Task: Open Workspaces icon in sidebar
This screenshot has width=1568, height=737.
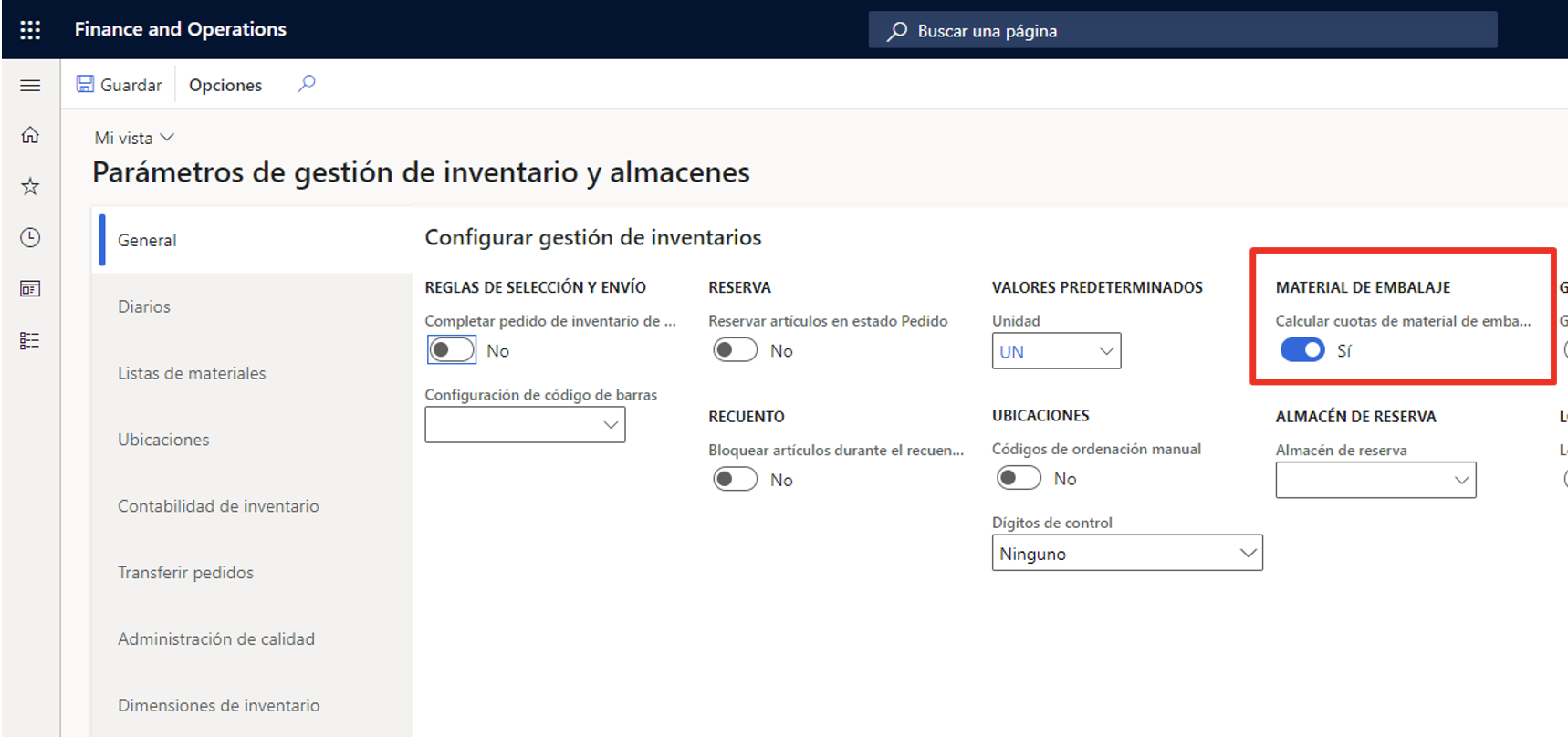Action: (x=30, y=289)
